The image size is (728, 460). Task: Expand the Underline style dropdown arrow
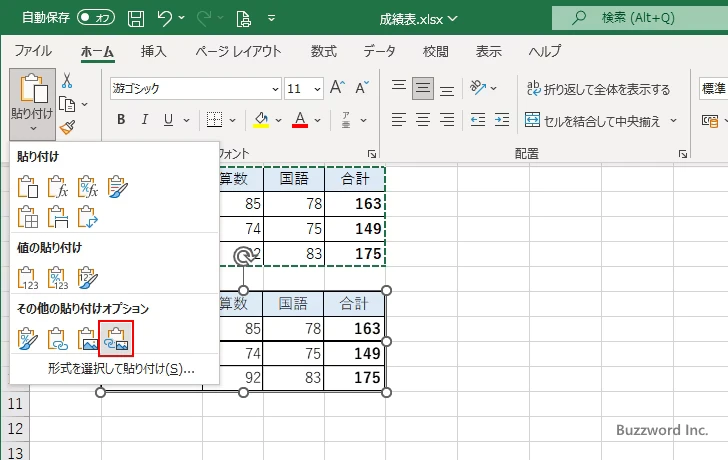(186, 120)
